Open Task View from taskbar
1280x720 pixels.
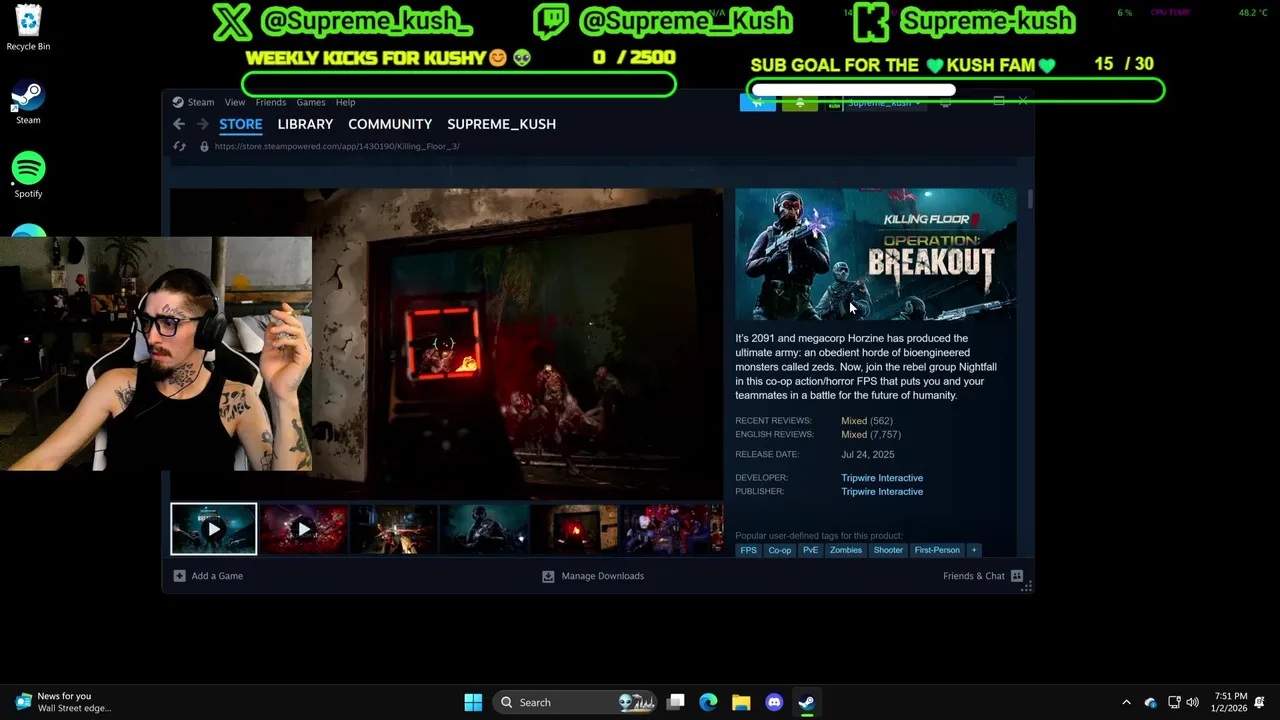tap(676, 702)
